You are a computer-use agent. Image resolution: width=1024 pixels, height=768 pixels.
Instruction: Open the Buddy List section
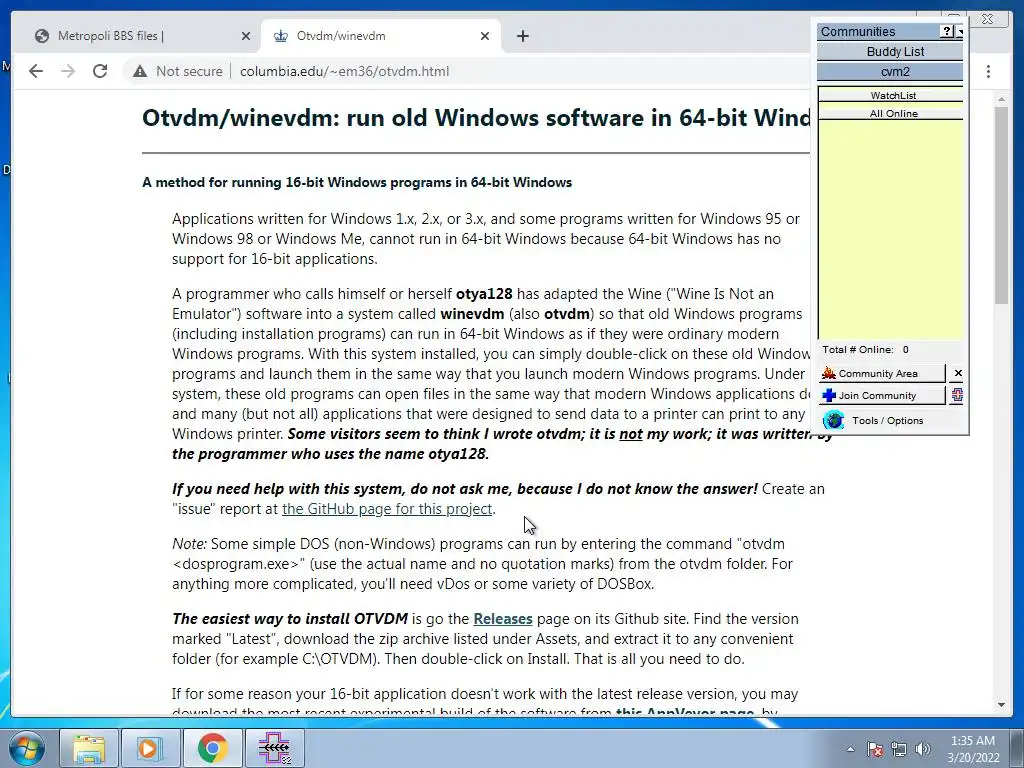pos(890,52)
